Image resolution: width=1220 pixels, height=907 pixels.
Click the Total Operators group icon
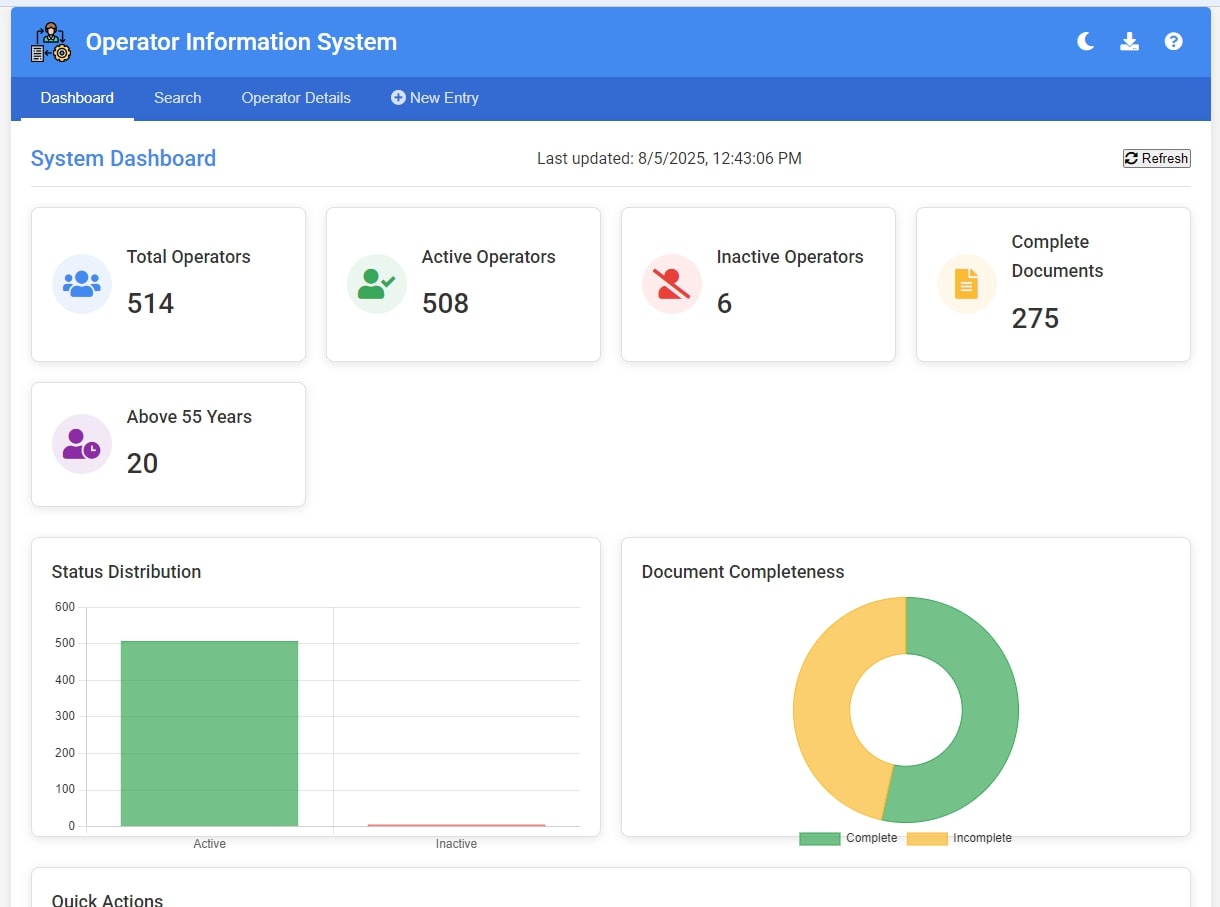pyautogui.click(x=81, y=283)
